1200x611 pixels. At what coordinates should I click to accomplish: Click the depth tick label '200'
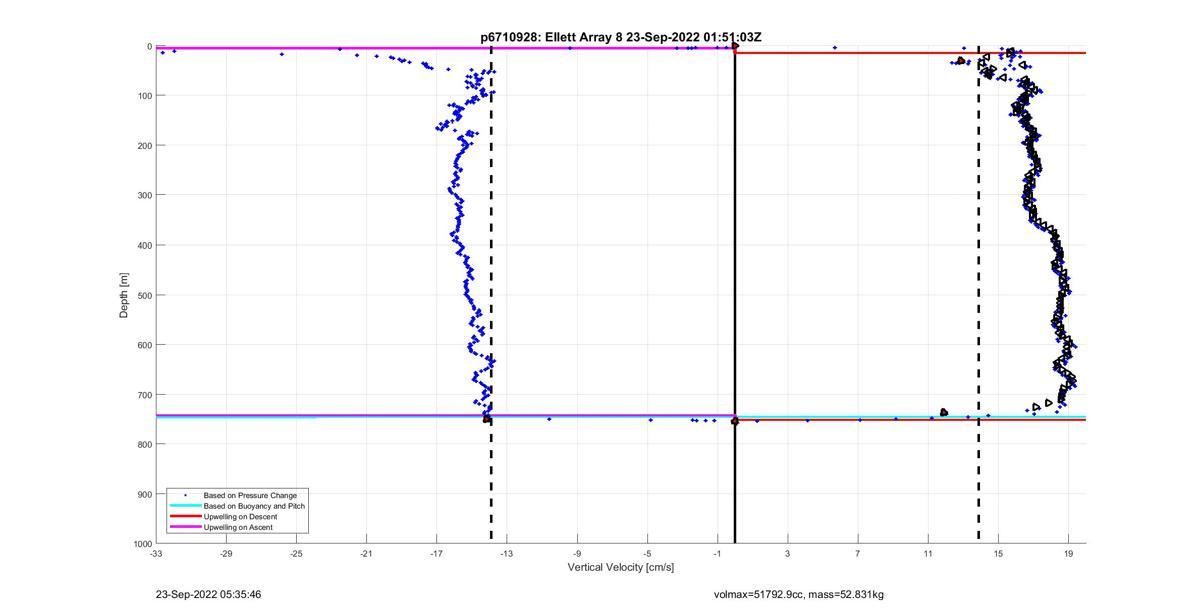[x=143, y=146]
